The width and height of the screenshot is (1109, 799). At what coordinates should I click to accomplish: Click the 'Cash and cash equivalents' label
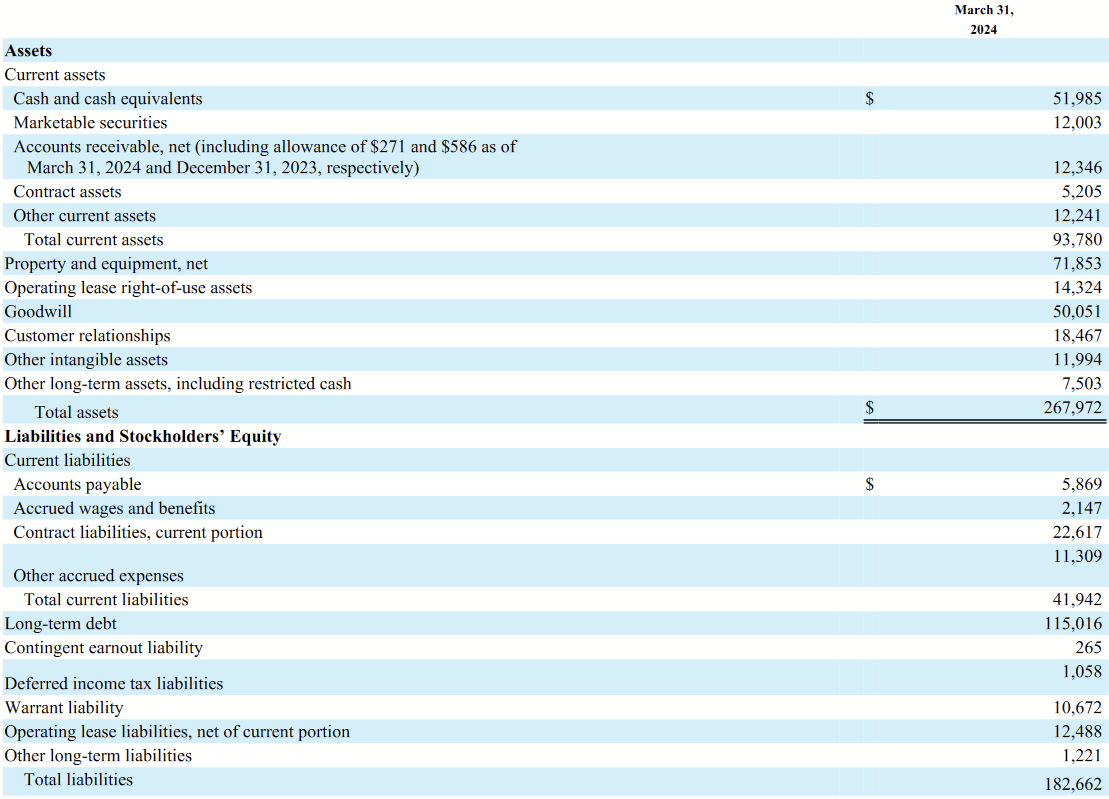point(108,99)
